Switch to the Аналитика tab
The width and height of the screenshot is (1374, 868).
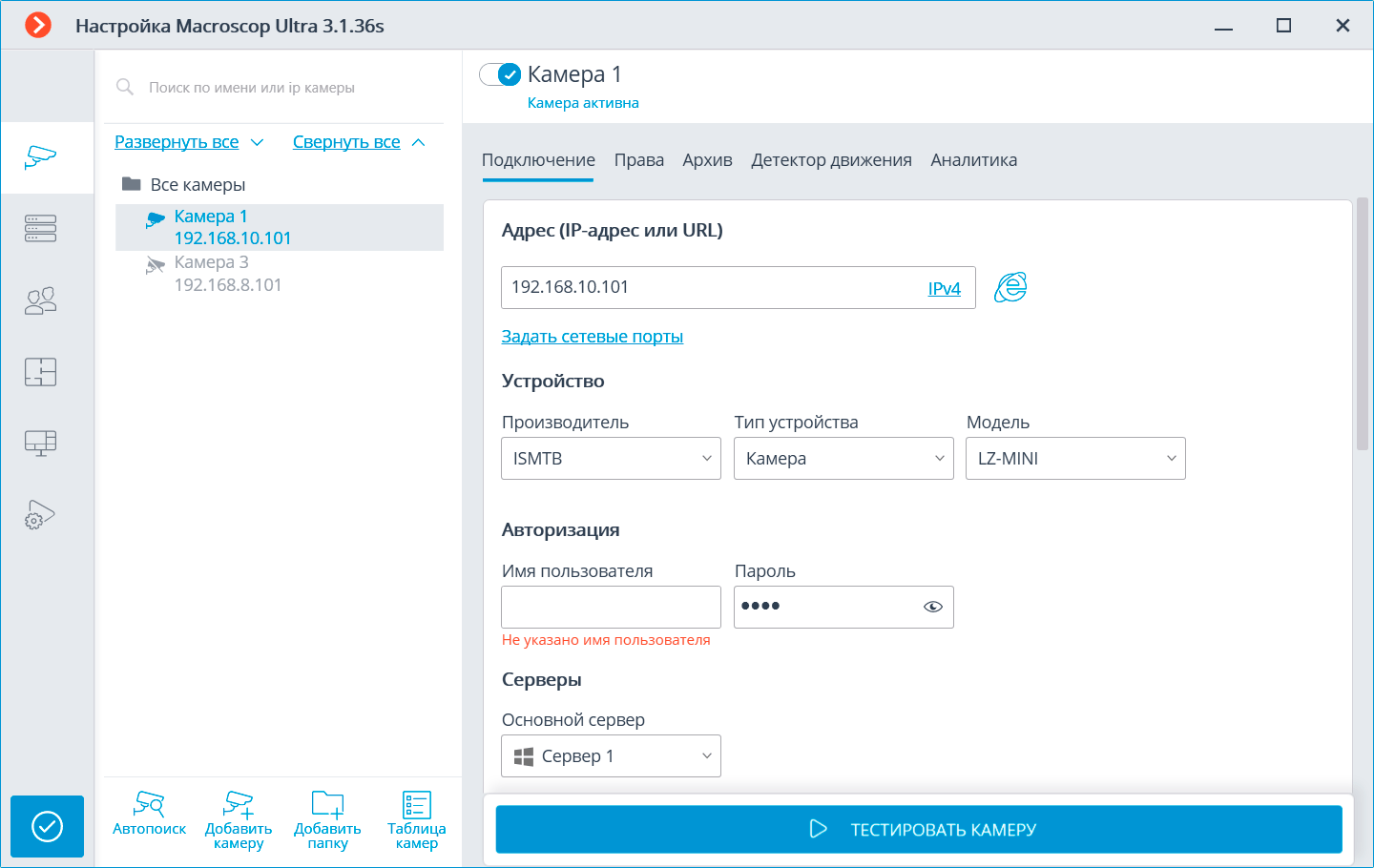974,160
